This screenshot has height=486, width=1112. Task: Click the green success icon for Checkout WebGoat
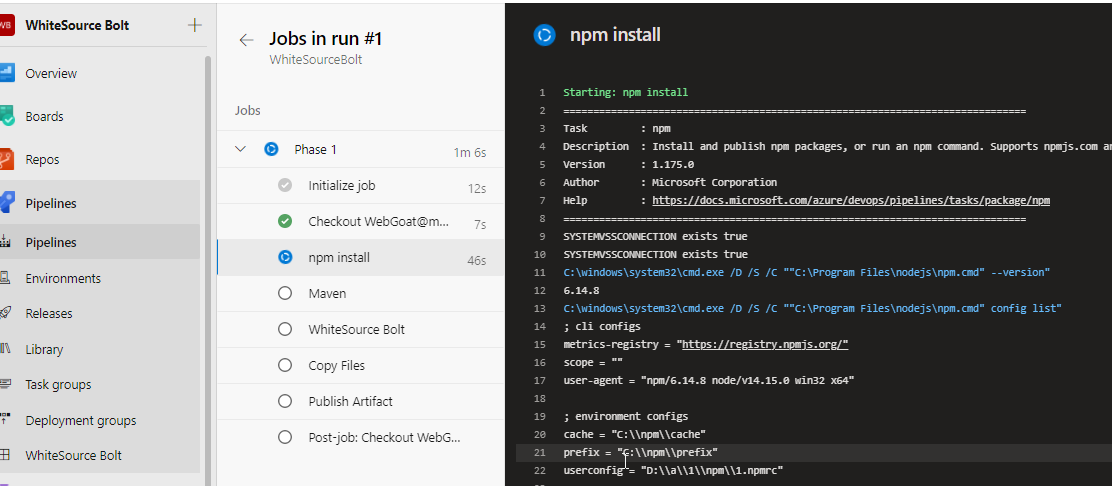[285, 221]
